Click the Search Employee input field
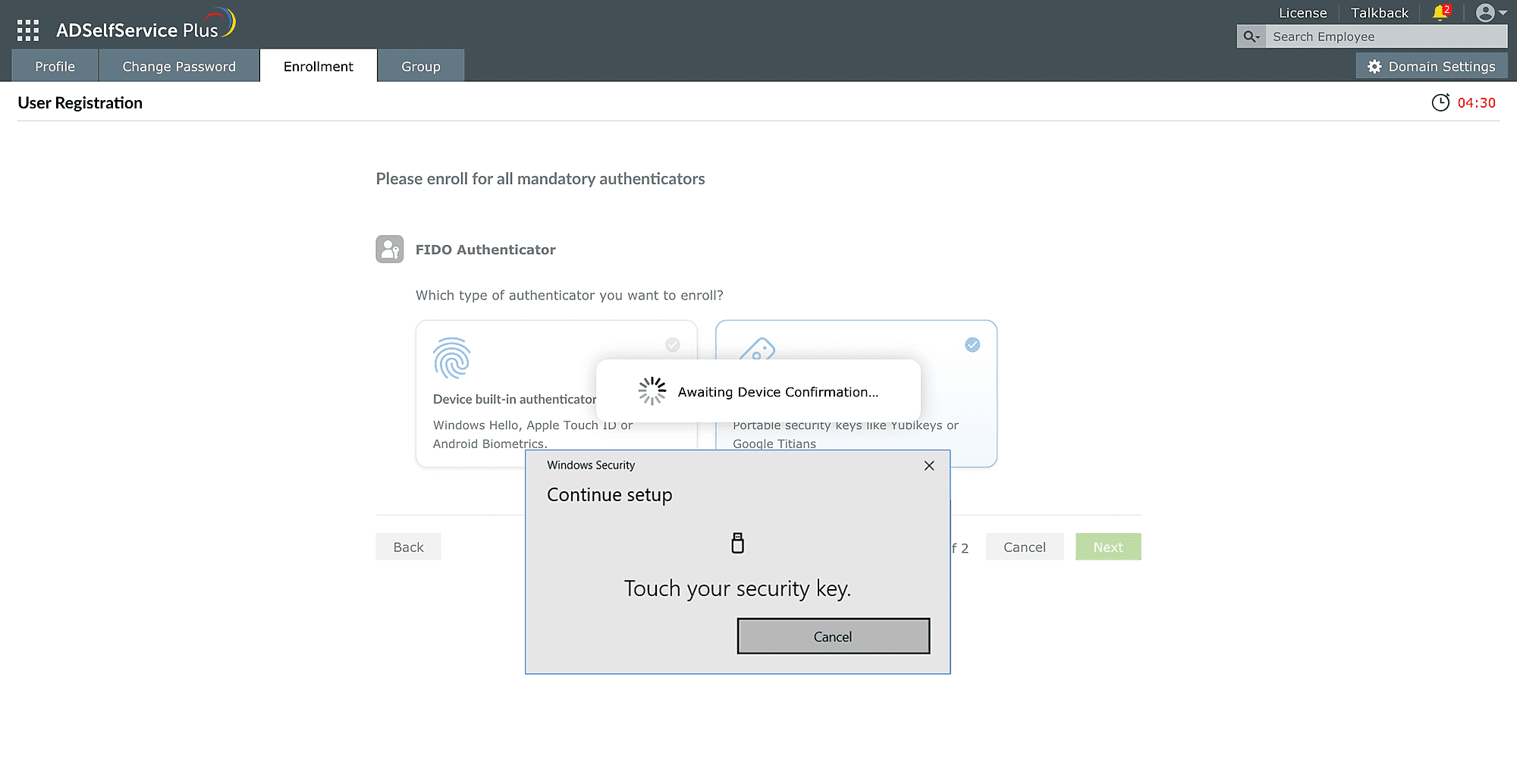Image resolution: width=1517 pixels, height=784 pixels. 1388,36
